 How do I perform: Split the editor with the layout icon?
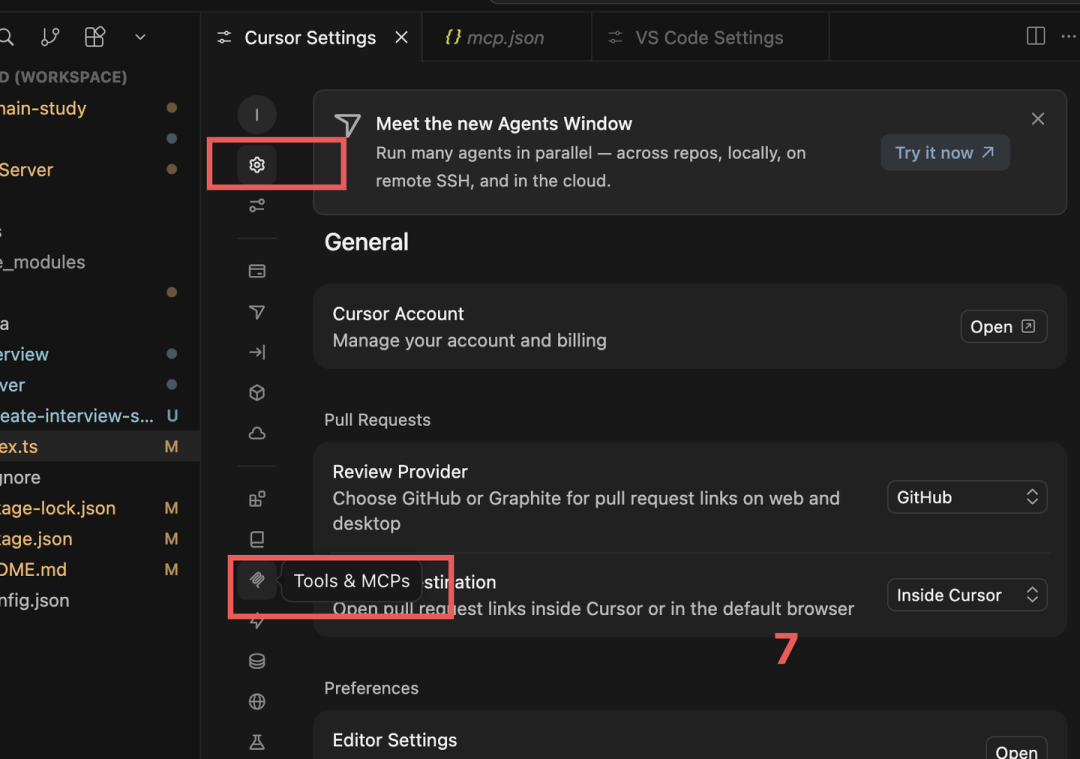pos(1035,36)
